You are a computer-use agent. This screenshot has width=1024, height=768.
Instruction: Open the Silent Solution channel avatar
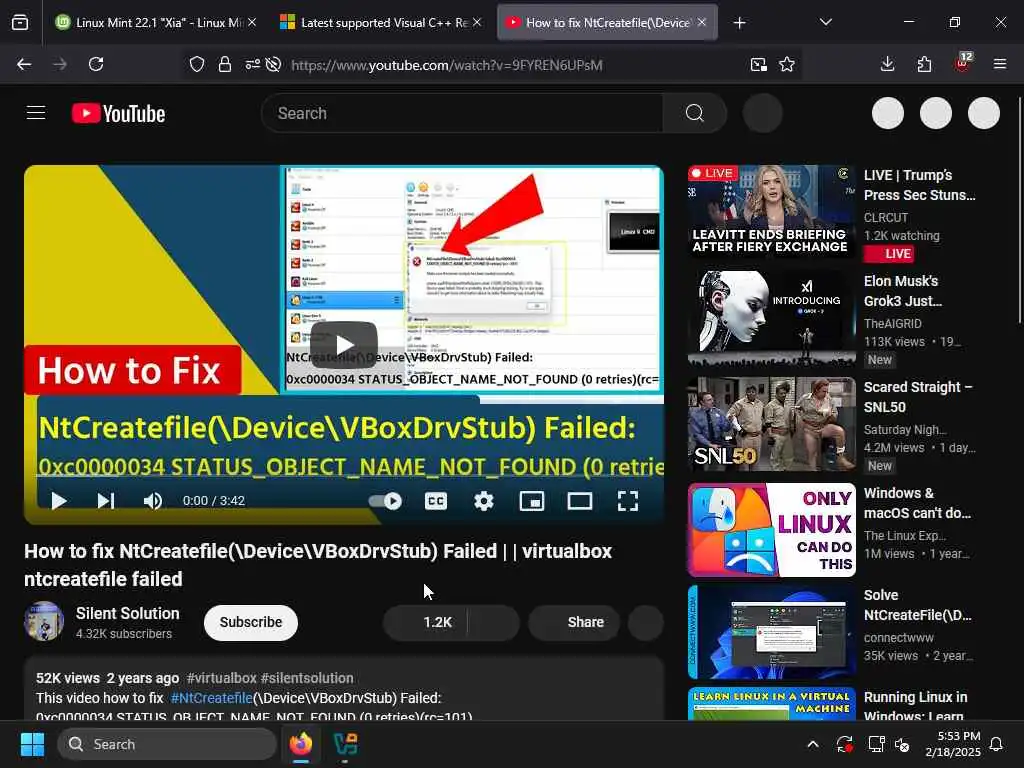click(x=44, y=621)
